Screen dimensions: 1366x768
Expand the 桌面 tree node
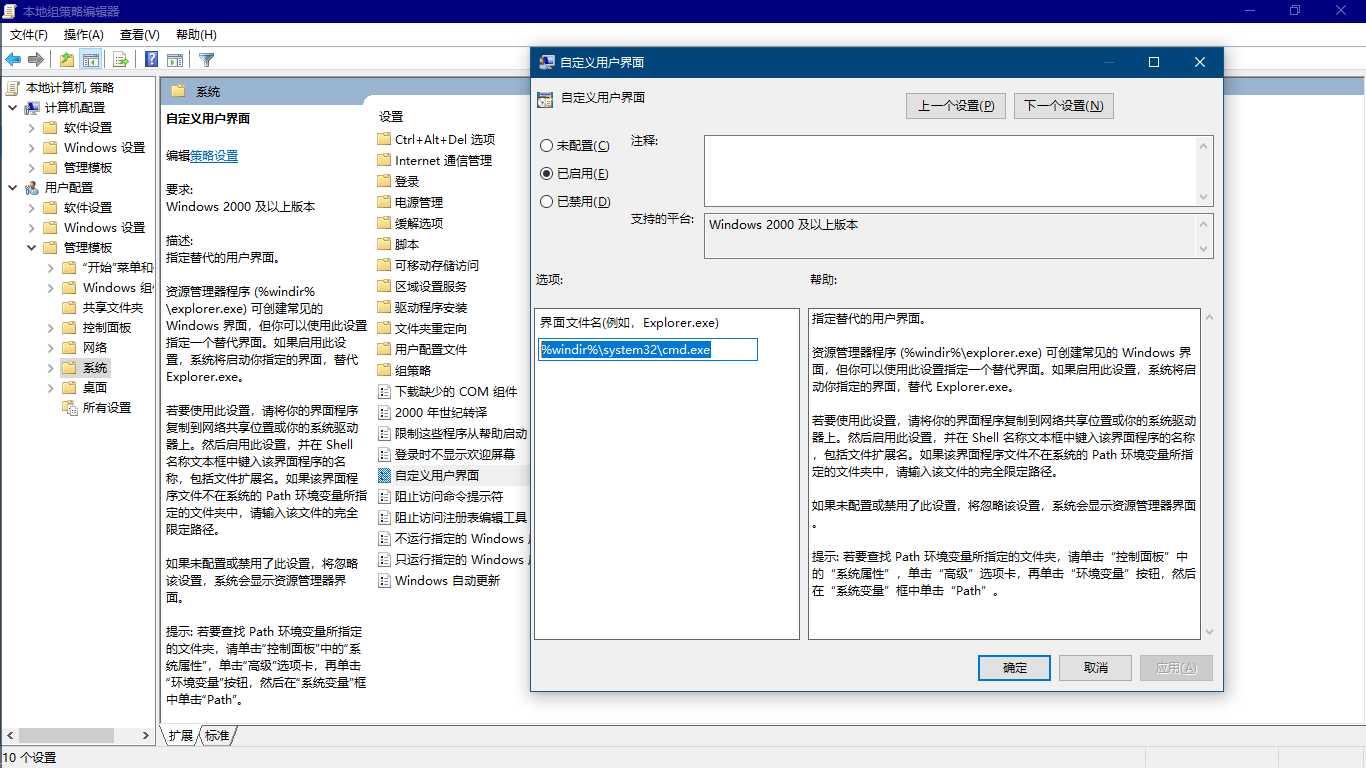50,388
